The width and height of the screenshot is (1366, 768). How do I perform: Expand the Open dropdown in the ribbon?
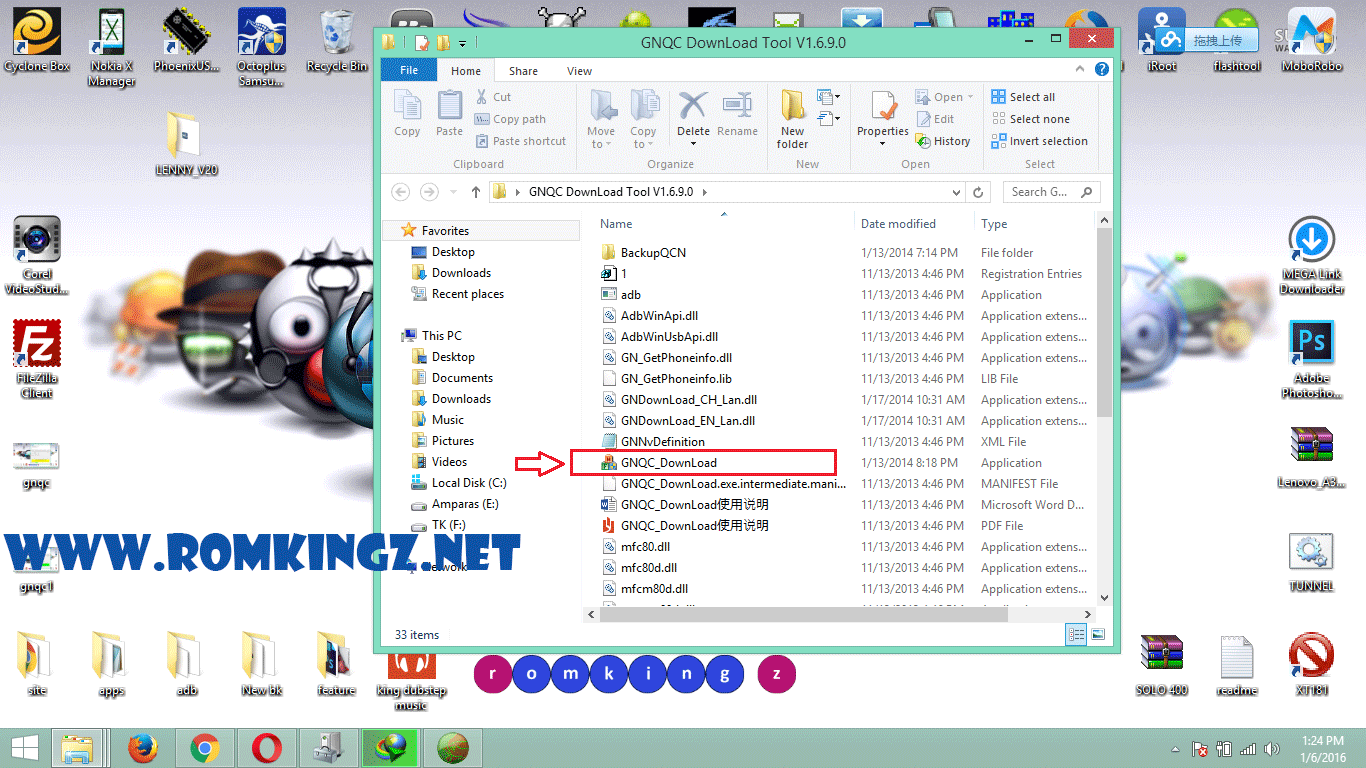[970, 97]
